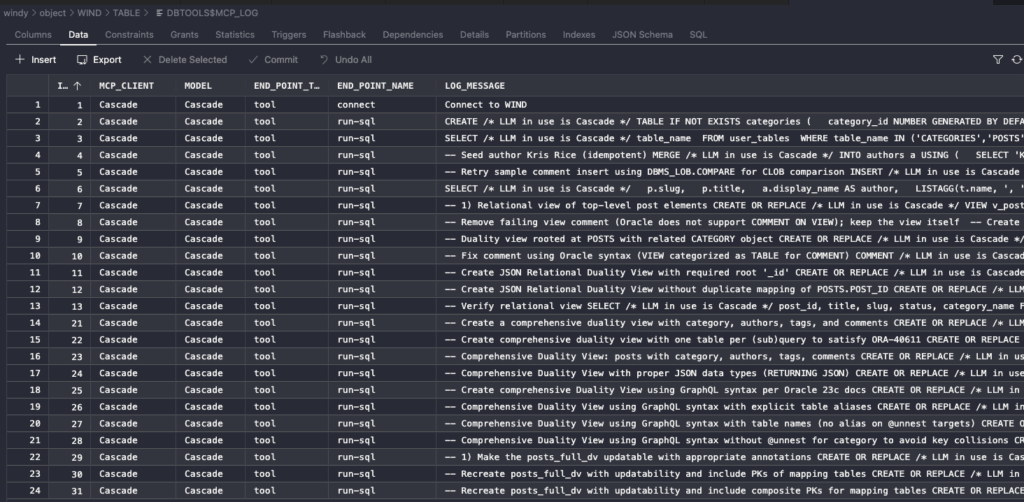
Task: Switch to the Columns tab
Action: click(33, 35)
